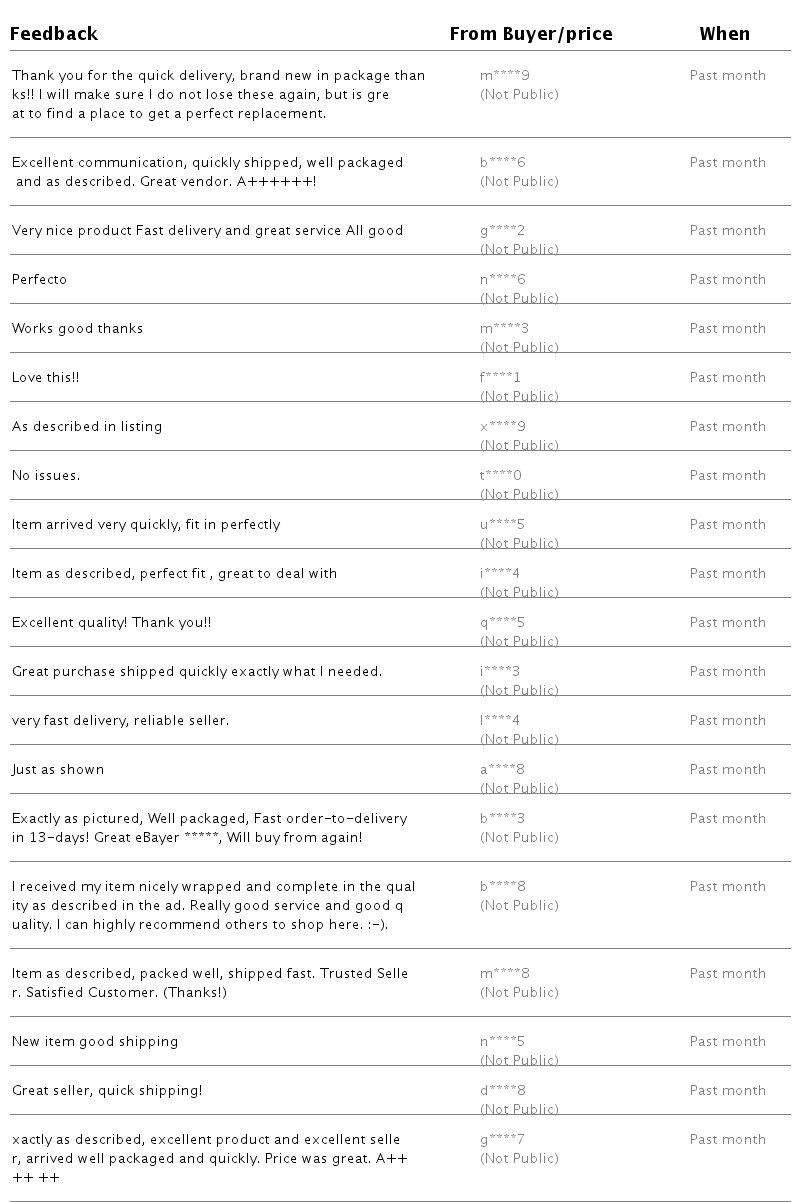Select buyer a****8 username
The height and width of the screenshot is (1202, 800).
(x=502, y=769)
